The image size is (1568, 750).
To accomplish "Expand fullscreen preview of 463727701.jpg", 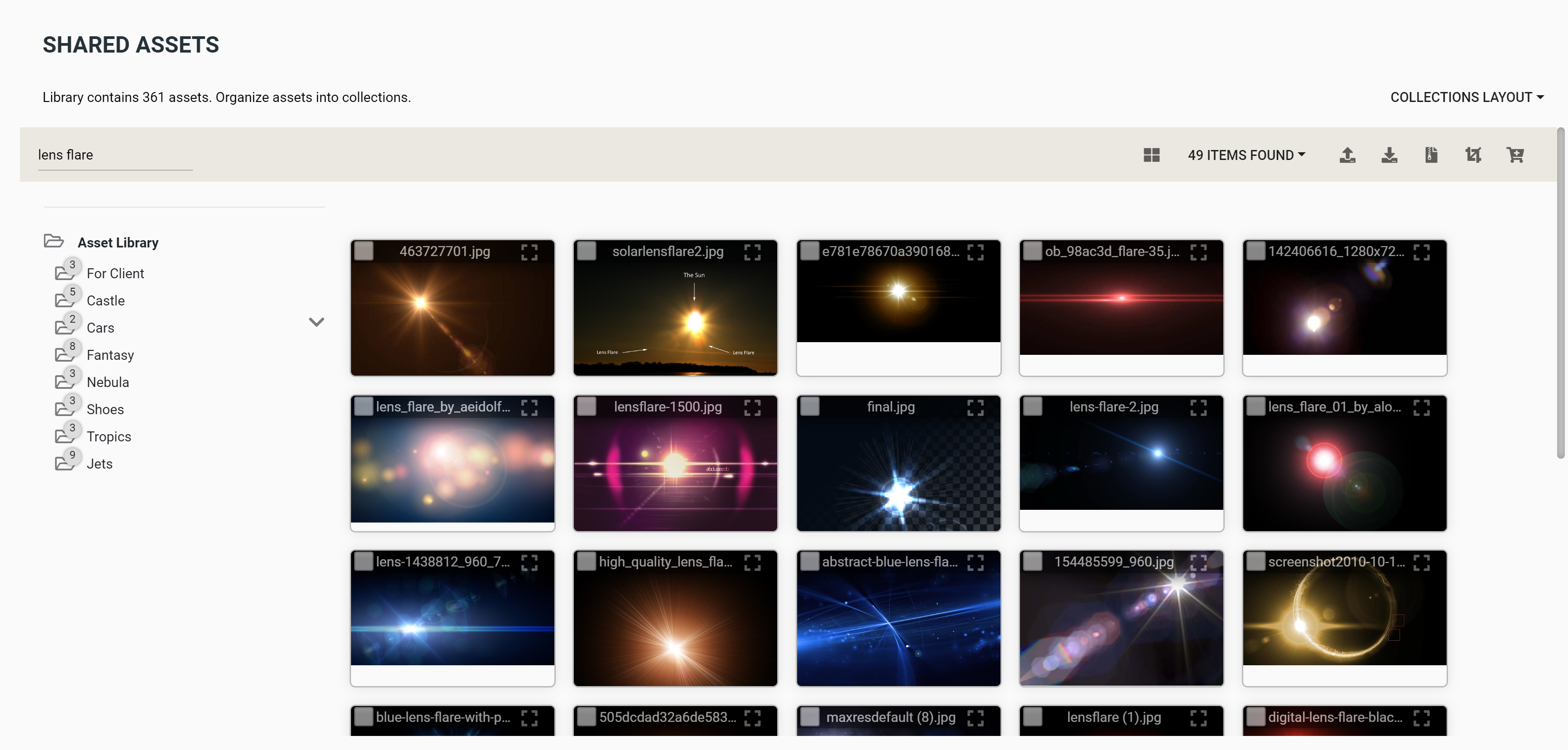I will [x=529, y=252].
